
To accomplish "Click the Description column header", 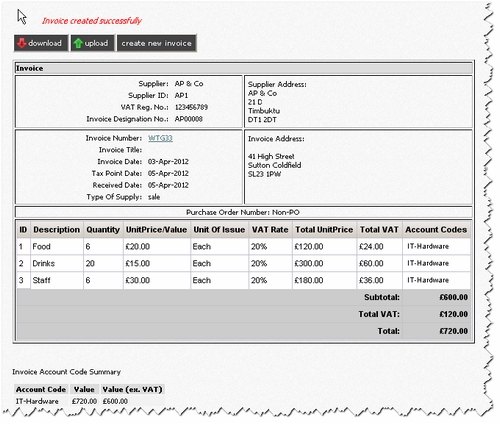I will 57,230.
